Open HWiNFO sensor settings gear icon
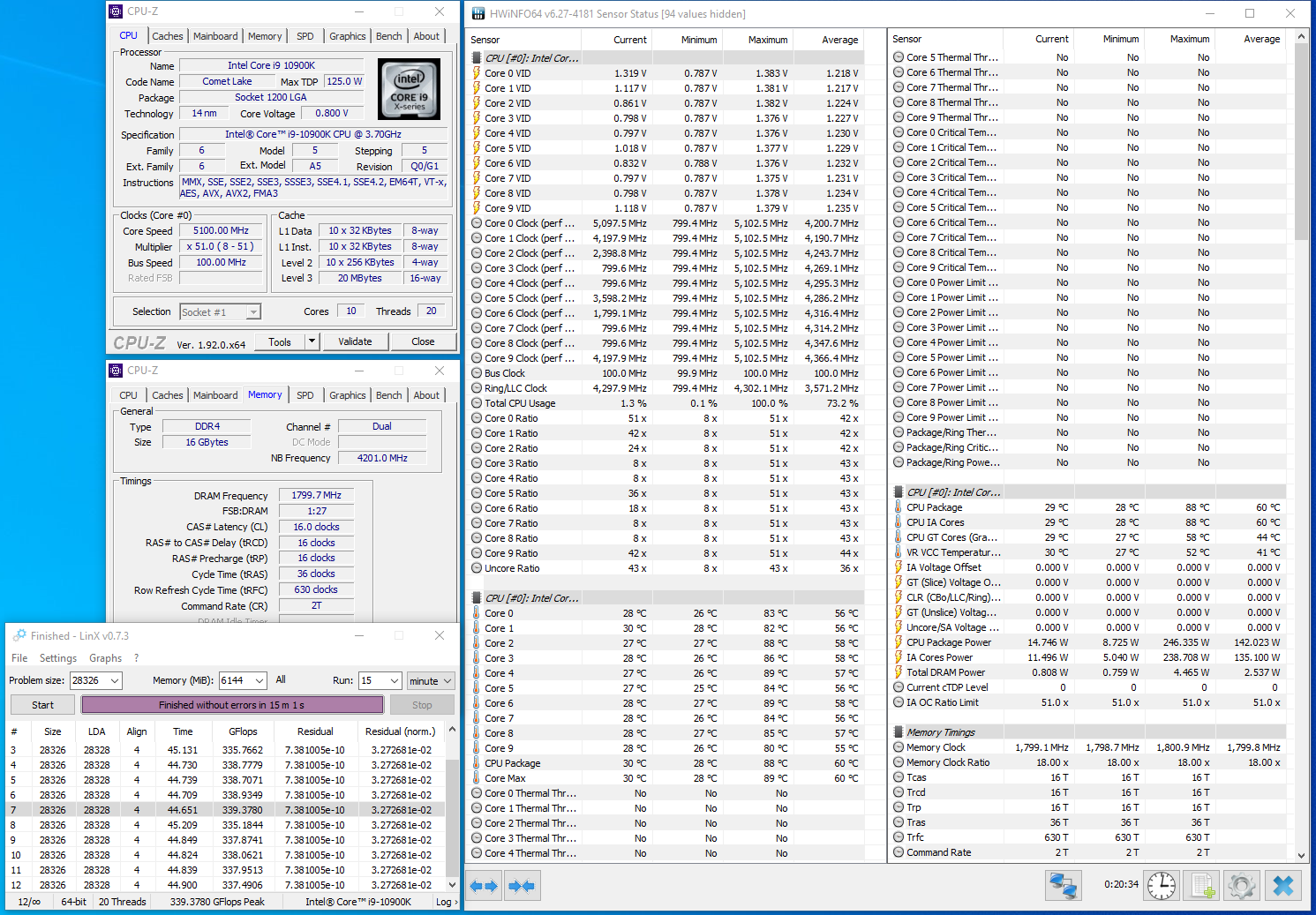This screenshot has width=1316, height=915. click(x=1241, y=885)
